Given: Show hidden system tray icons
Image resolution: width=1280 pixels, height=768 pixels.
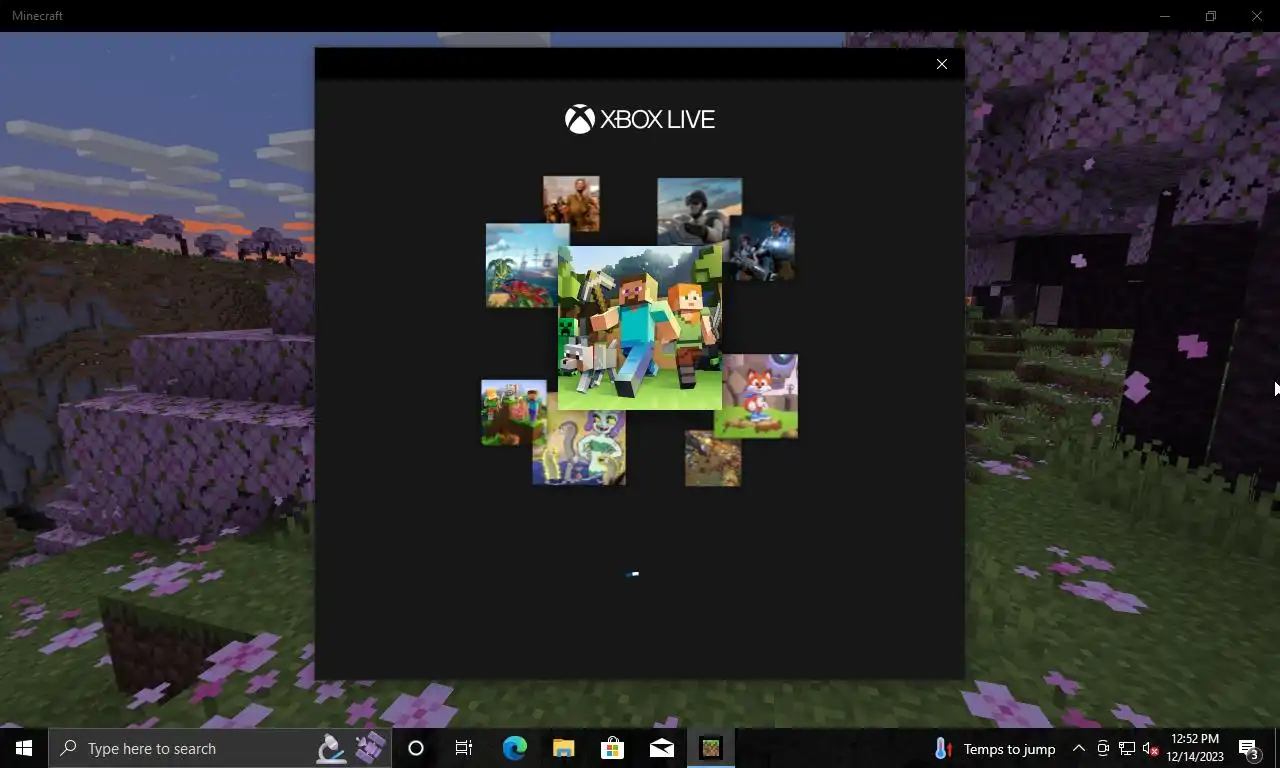Looking at the screenshot, I should click(x=1079, y=748).
